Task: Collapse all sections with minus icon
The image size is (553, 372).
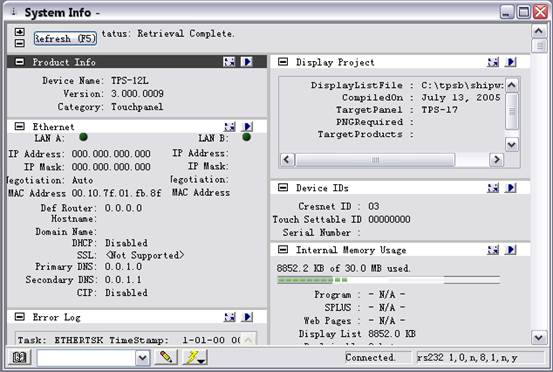Action: [x=20, y=43]
